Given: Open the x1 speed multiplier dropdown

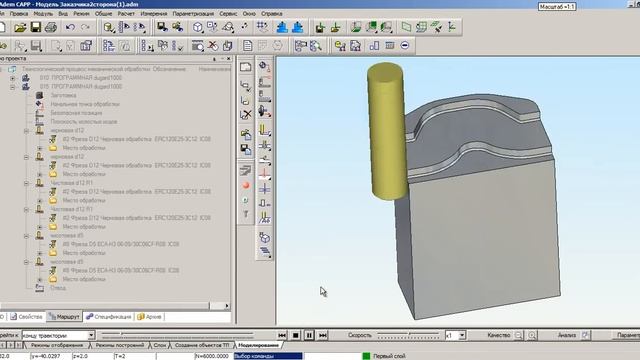Looking at the screenshot, I should (462, 336).
